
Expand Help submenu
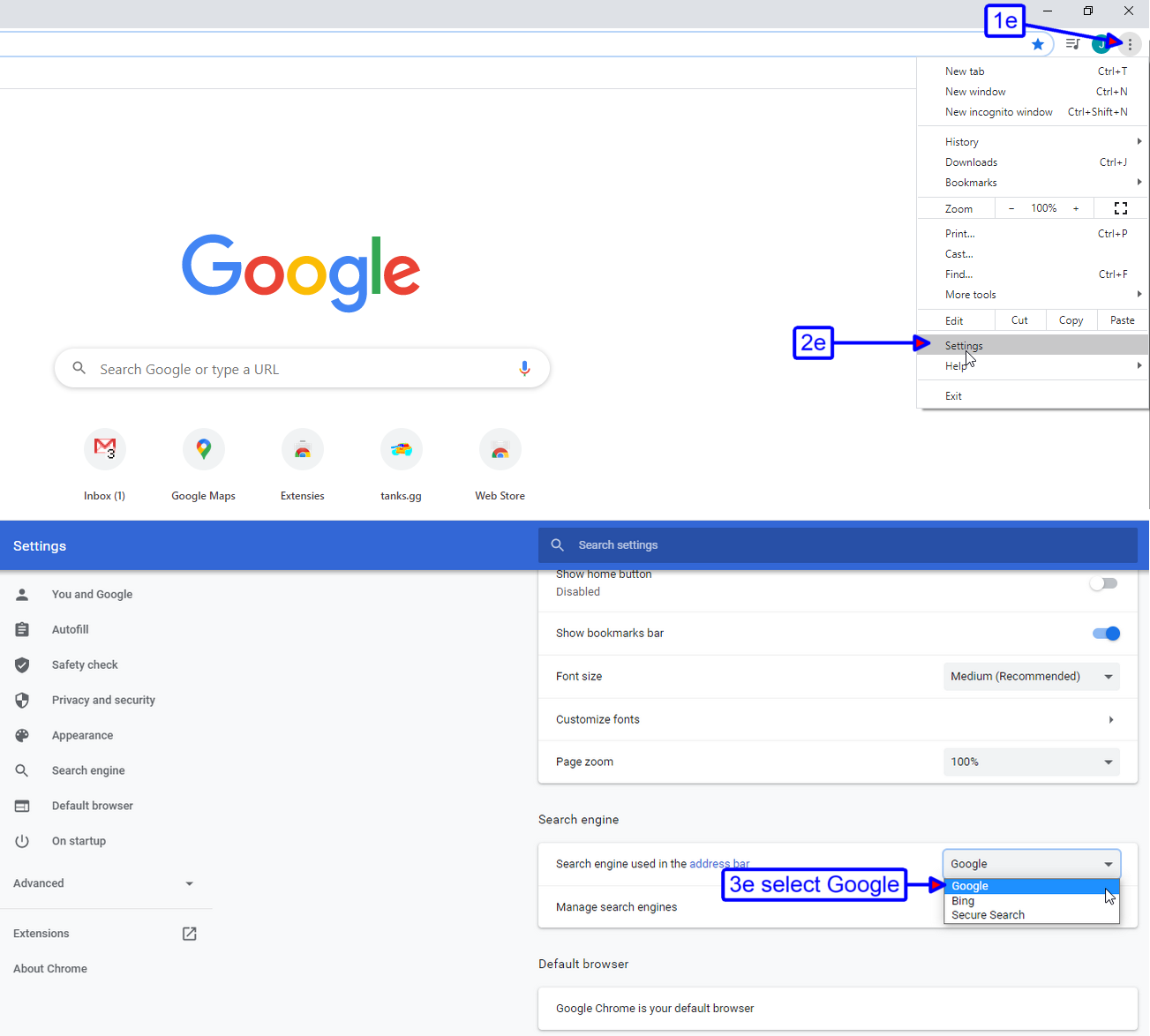pyautogui.click(x=1033, y=365)
